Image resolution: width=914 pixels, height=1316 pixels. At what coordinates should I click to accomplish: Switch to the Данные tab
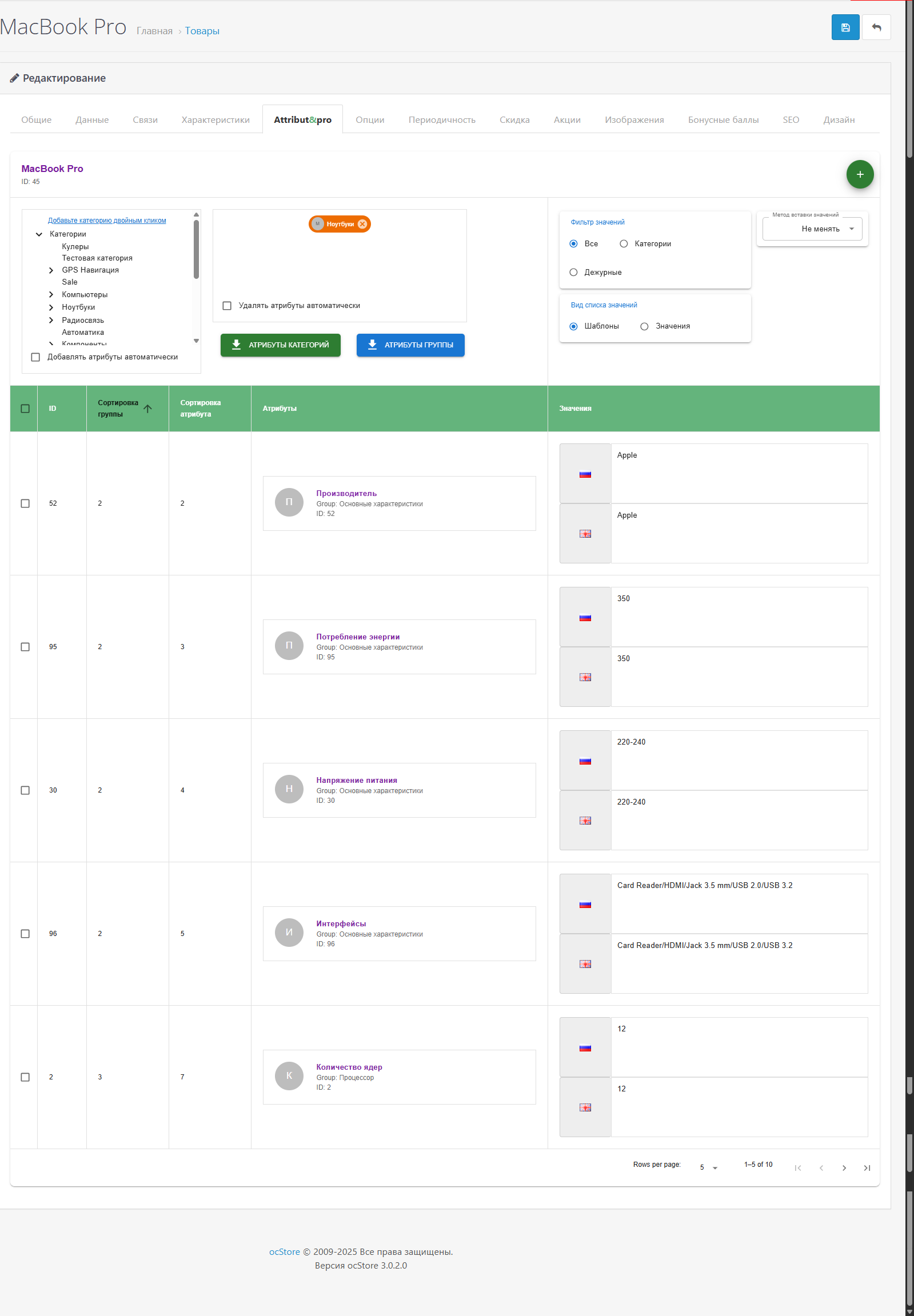[92, 119]
